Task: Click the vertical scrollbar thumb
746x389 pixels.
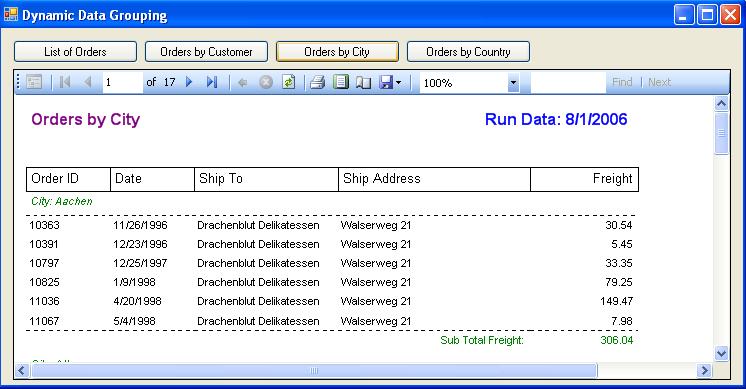Action: (x=721, y=134)
